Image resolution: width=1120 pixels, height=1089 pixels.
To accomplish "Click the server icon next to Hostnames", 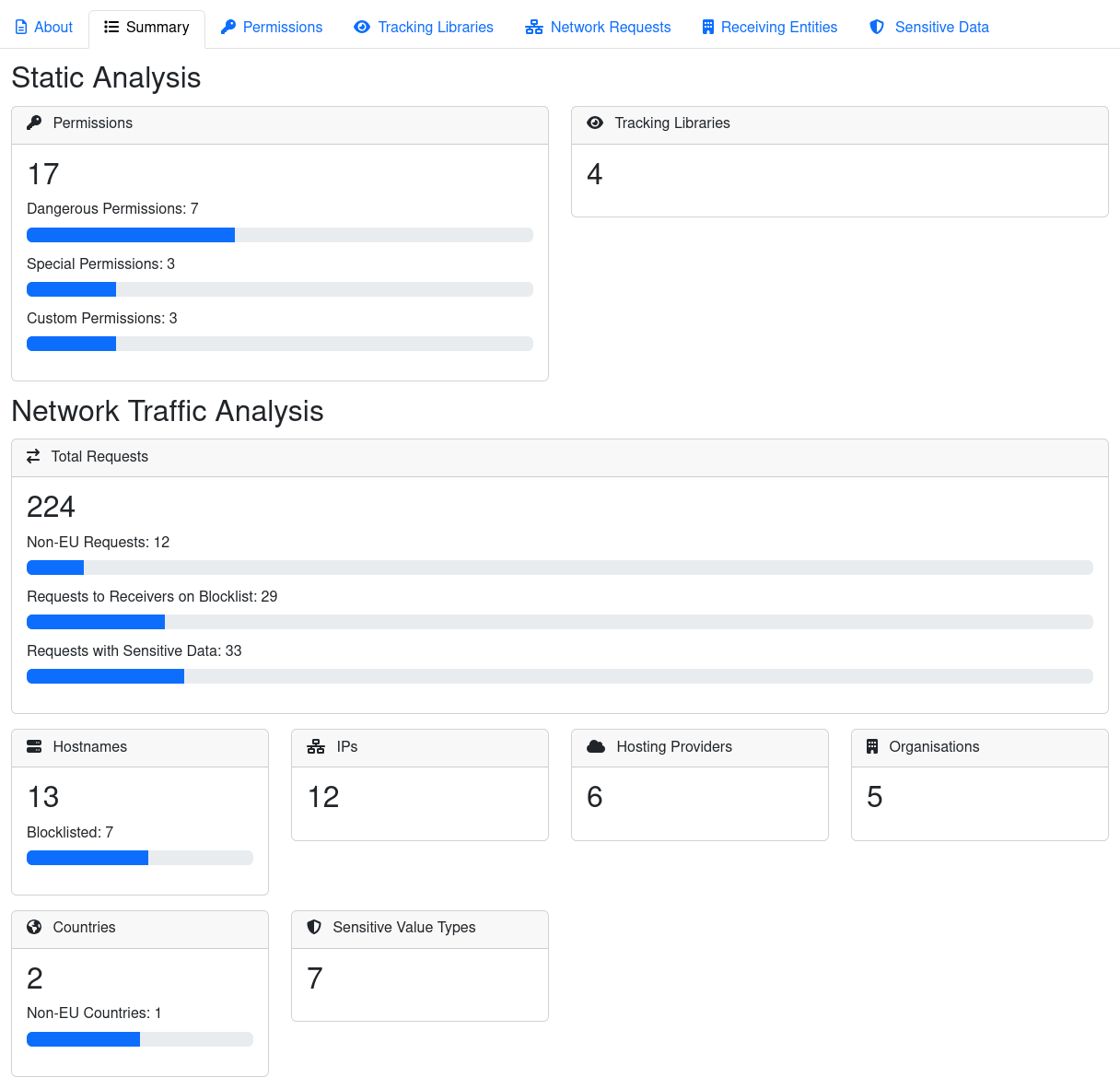I will pos(34,746).
